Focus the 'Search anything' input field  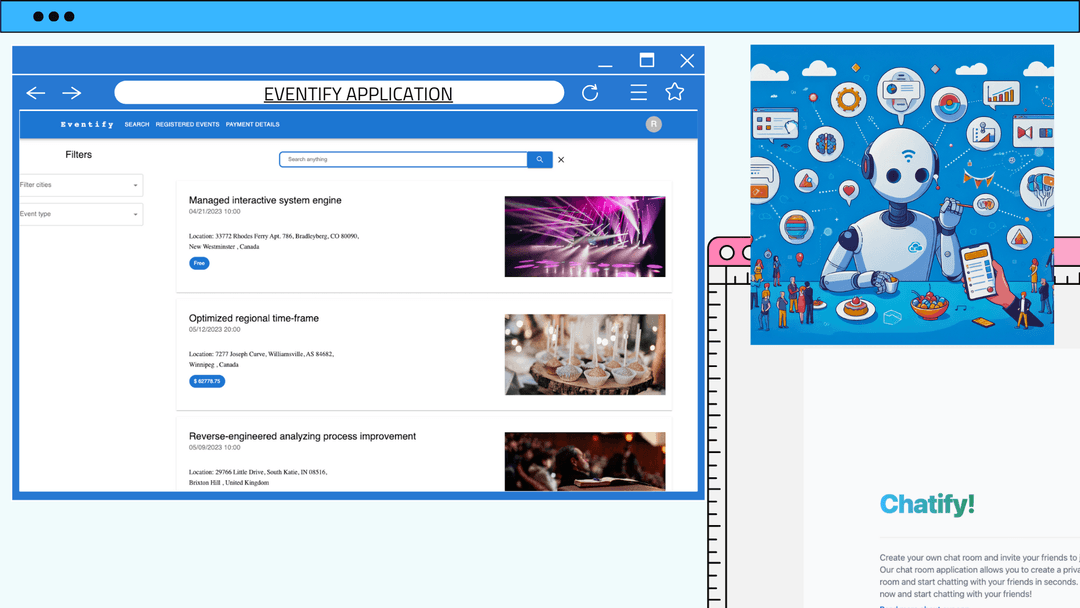click(x=403, y=159)
